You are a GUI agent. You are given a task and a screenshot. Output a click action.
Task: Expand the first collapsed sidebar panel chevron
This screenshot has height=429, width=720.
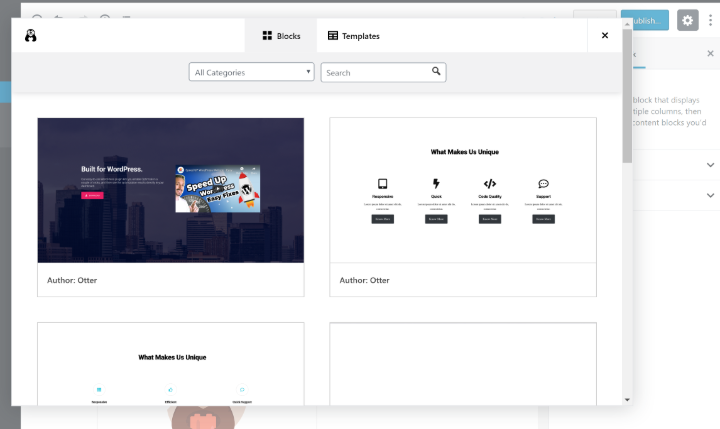[x=710, y=165]
